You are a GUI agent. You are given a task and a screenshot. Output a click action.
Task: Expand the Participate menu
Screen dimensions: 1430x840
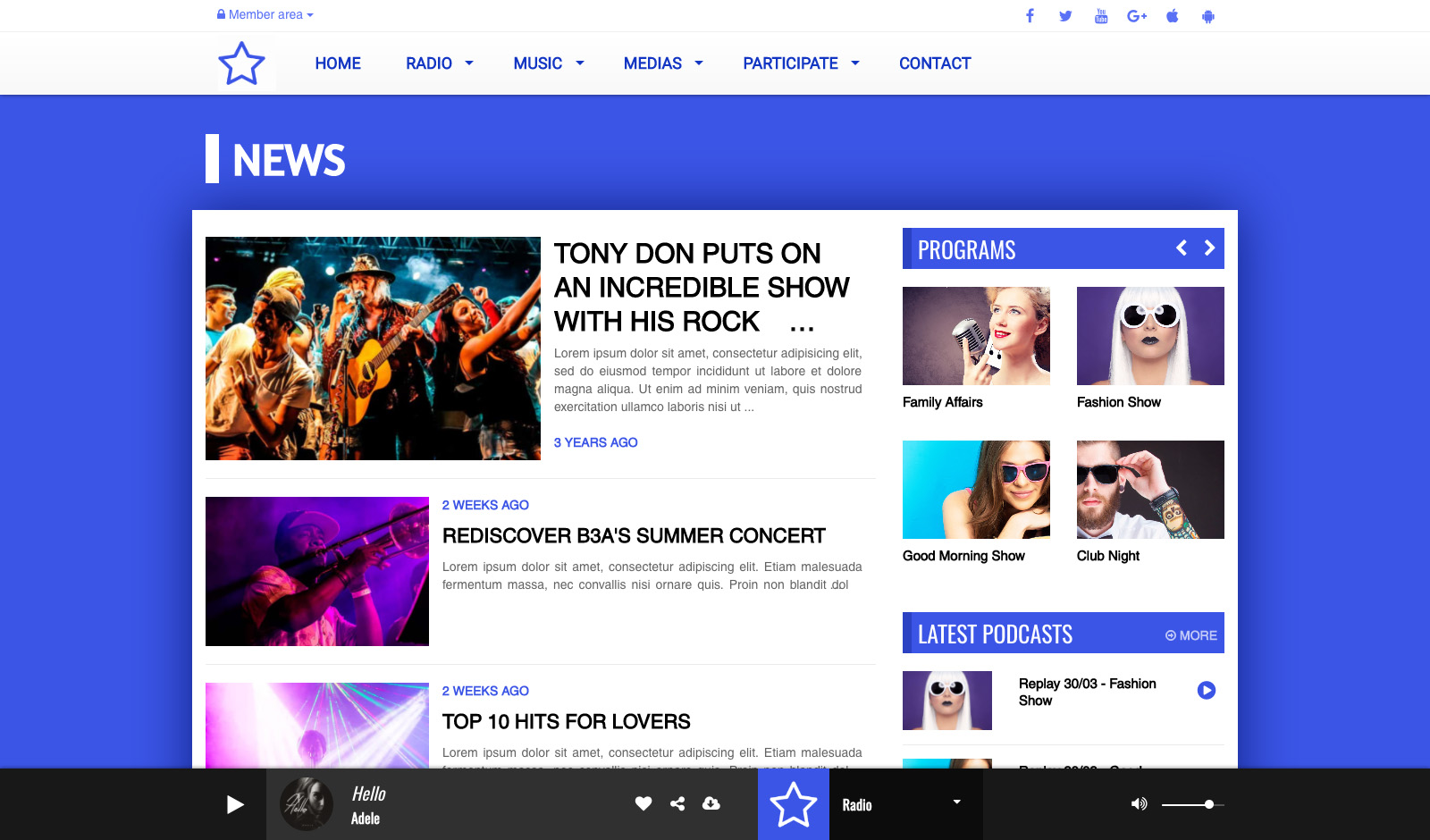pyautogui.click(x=801, y=63)
